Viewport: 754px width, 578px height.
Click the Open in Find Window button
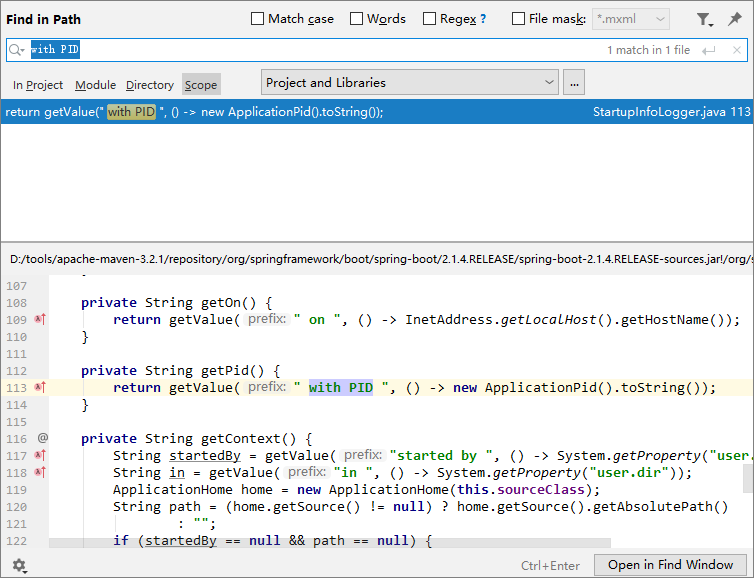(x=670, y=565)
